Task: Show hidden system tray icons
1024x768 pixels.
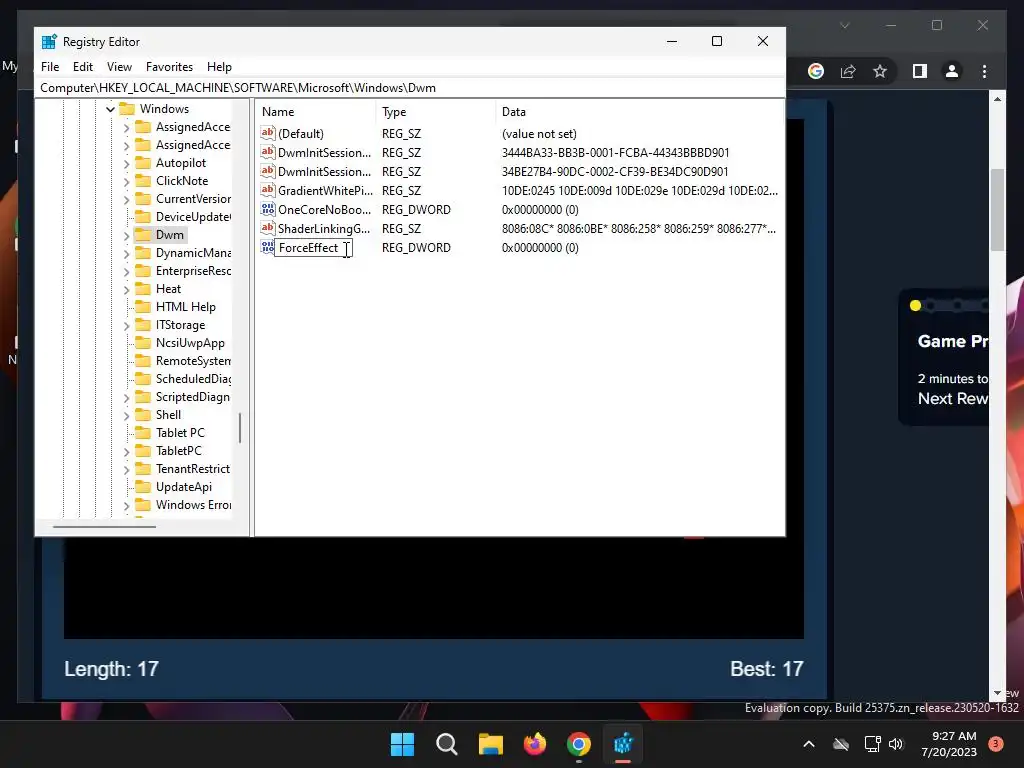Action: point(808,744)
